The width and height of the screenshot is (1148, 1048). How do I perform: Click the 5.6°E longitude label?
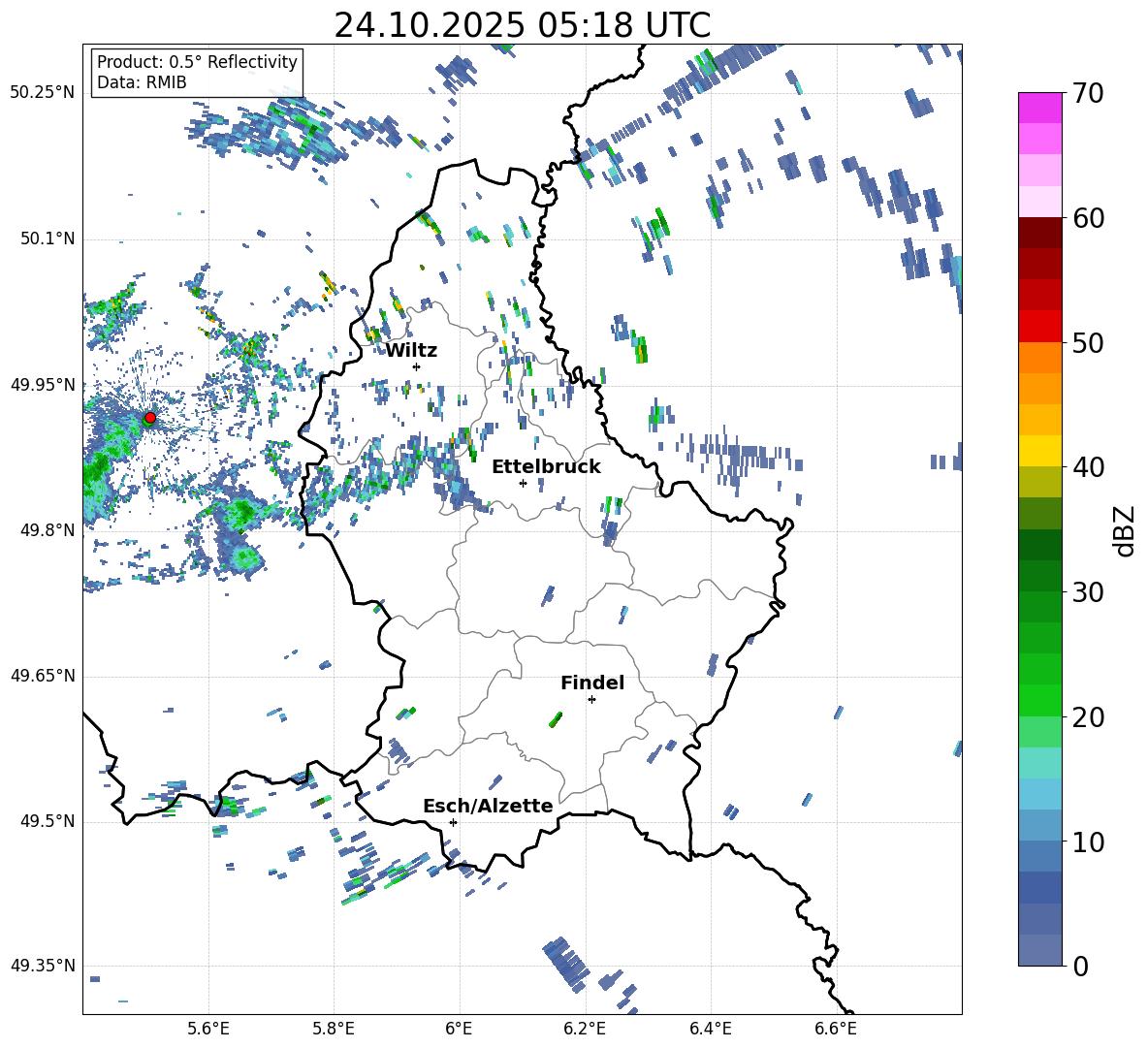tap(208, 1029)
